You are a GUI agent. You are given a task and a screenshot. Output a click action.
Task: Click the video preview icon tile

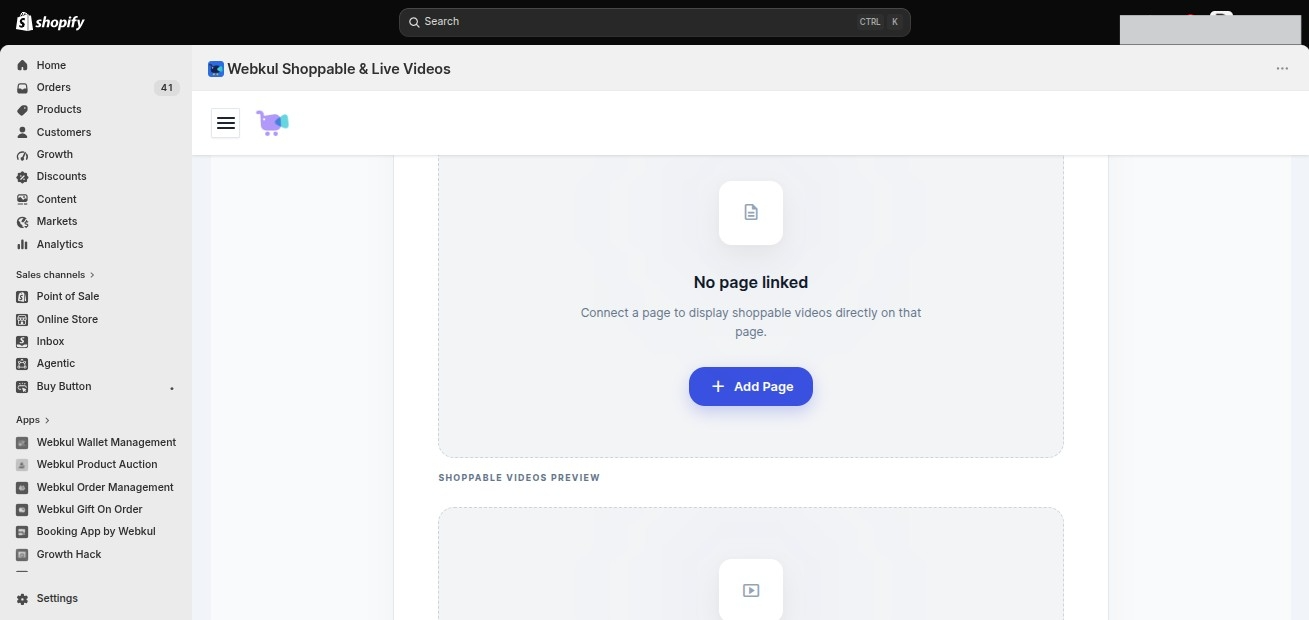[x=751, y=590]
